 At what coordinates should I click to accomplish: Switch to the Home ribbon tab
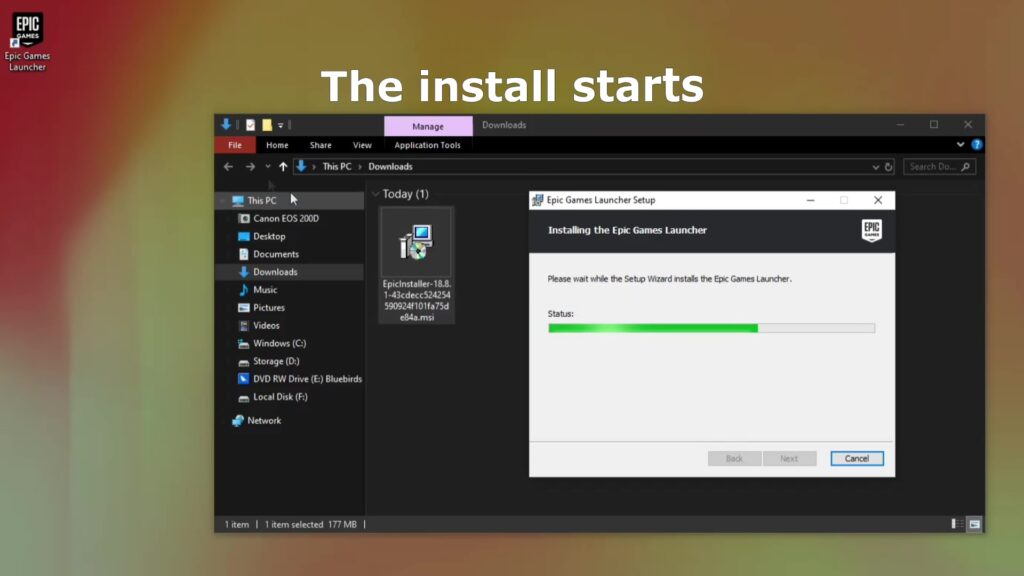tap(277, 145)
